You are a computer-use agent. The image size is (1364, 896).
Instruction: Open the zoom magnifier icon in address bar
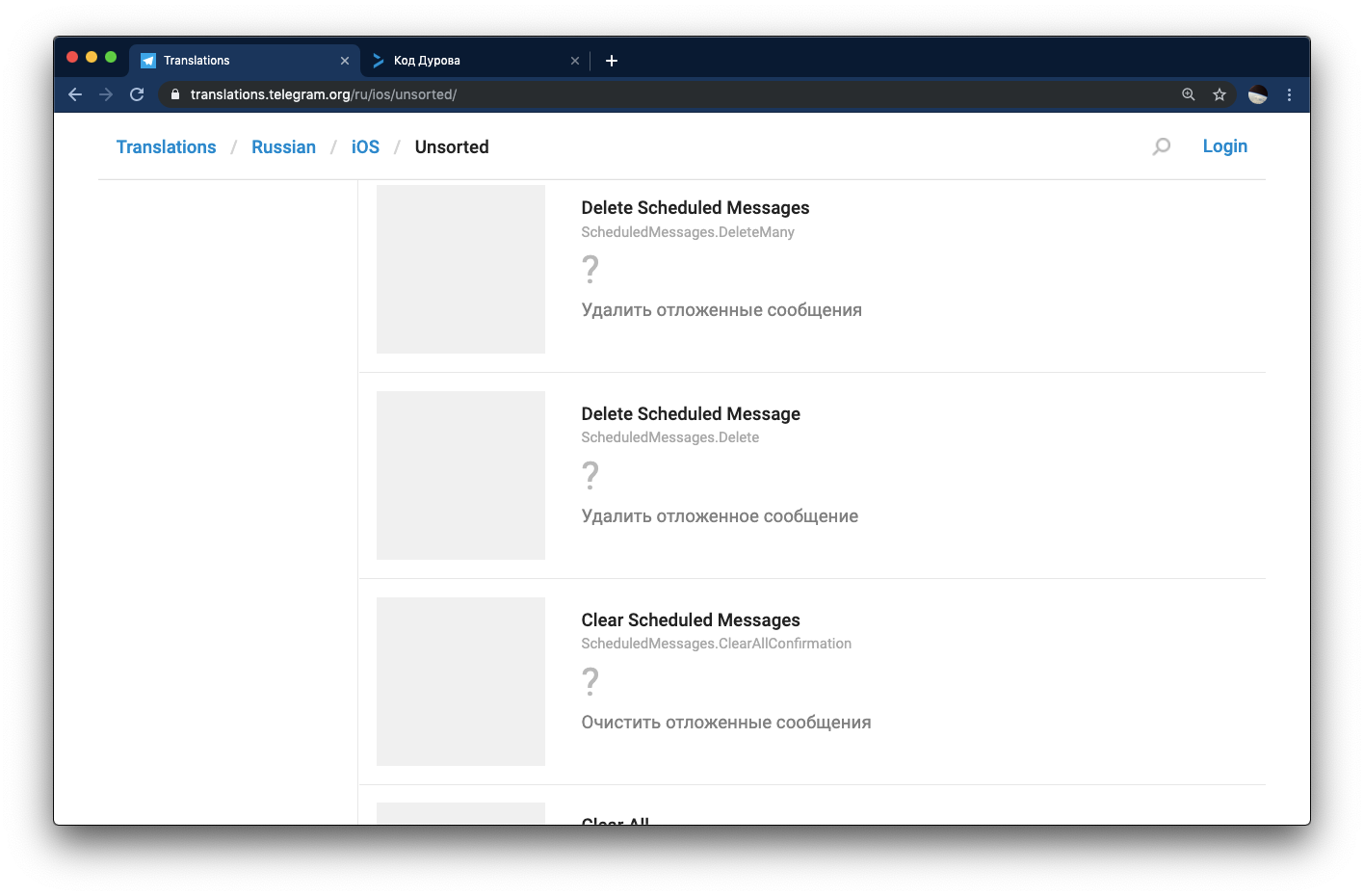pos(1189,94)
